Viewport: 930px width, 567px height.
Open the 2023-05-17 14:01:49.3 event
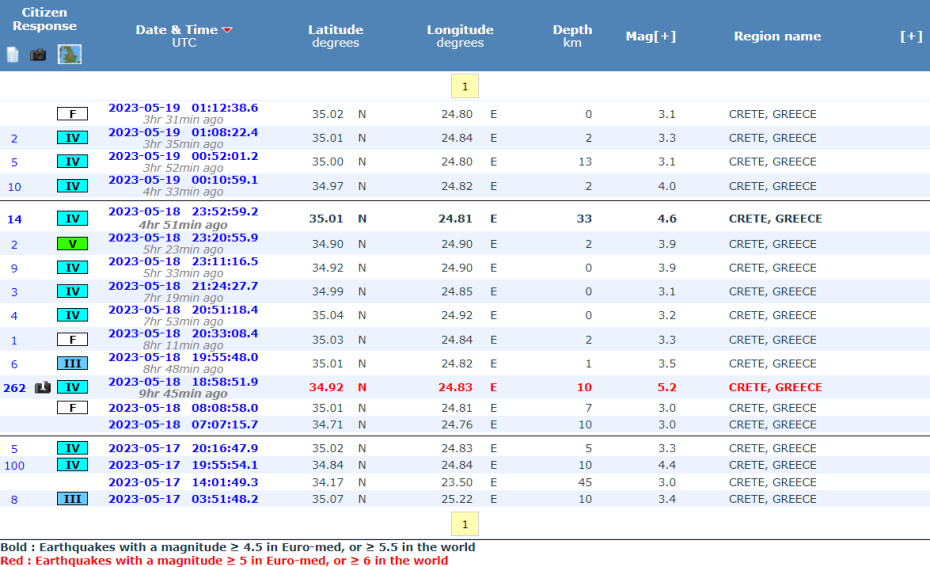(183, 482)
